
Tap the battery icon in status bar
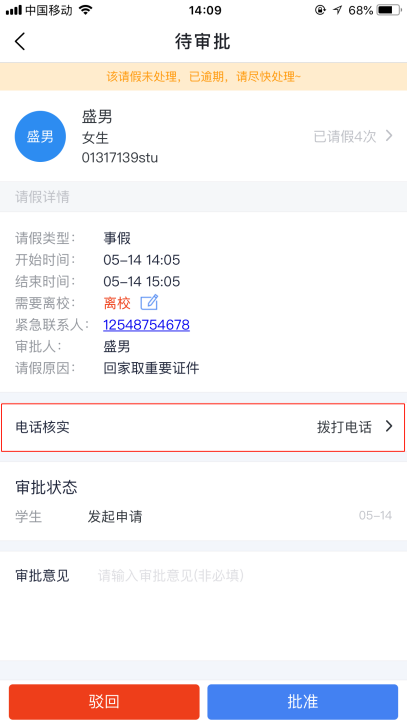(389, 10)
